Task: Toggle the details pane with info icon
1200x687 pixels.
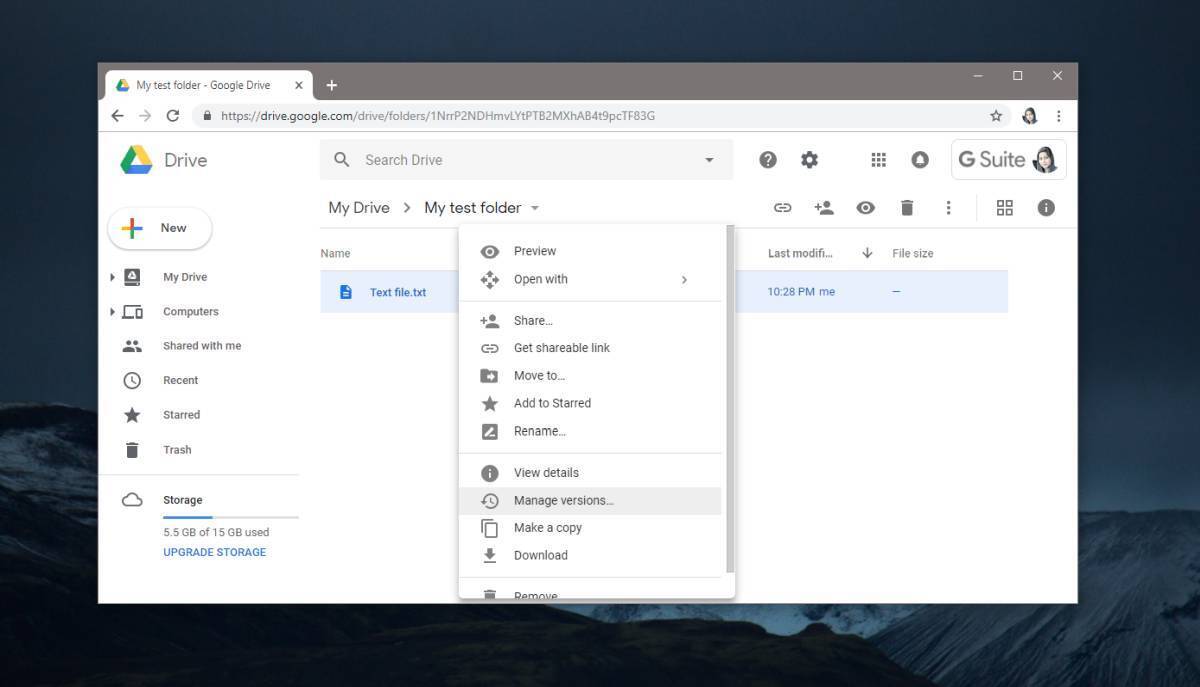Action: click(x=1046, y=207)
